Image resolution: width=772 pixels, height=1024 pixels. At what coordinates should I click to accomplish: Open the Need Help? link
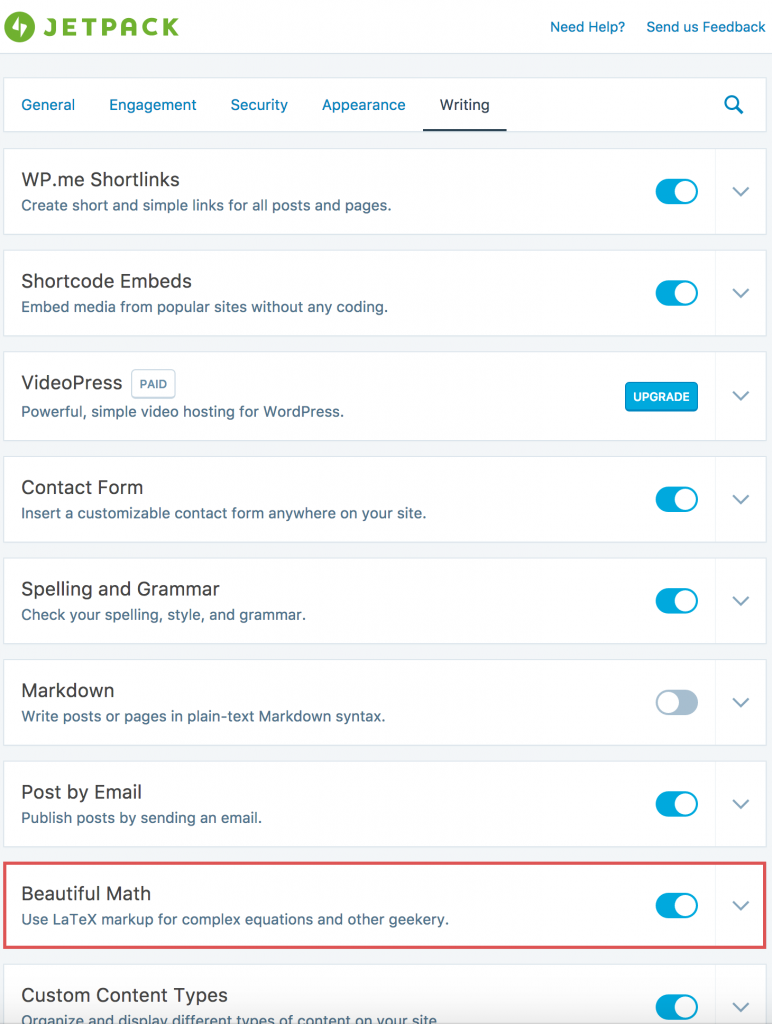pyautogui.click(x=587, y=27)
